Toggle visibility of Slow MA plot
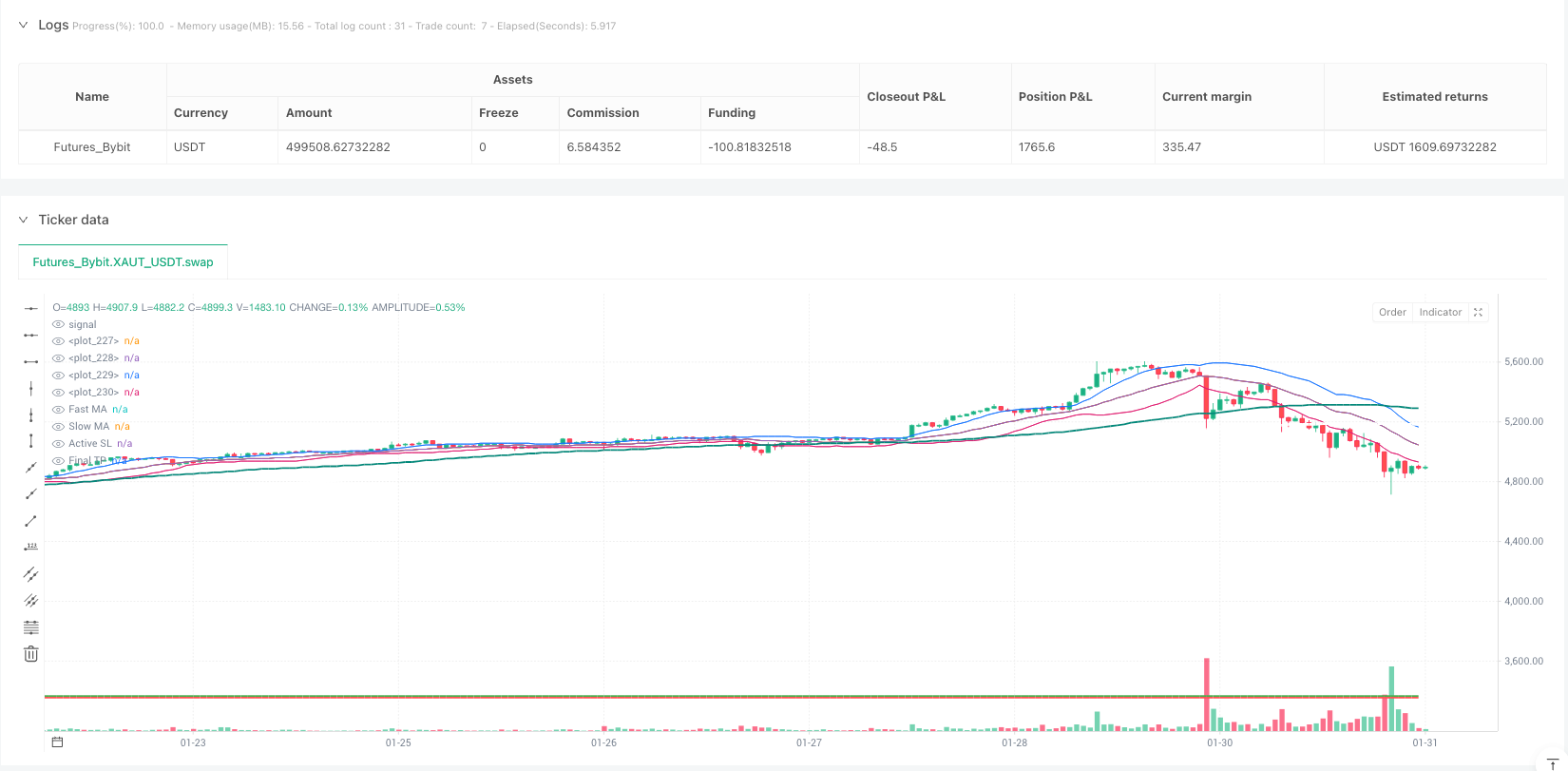Image resolution: width=1568 pixels, height=771 pixels. click(x=59, y=427)
